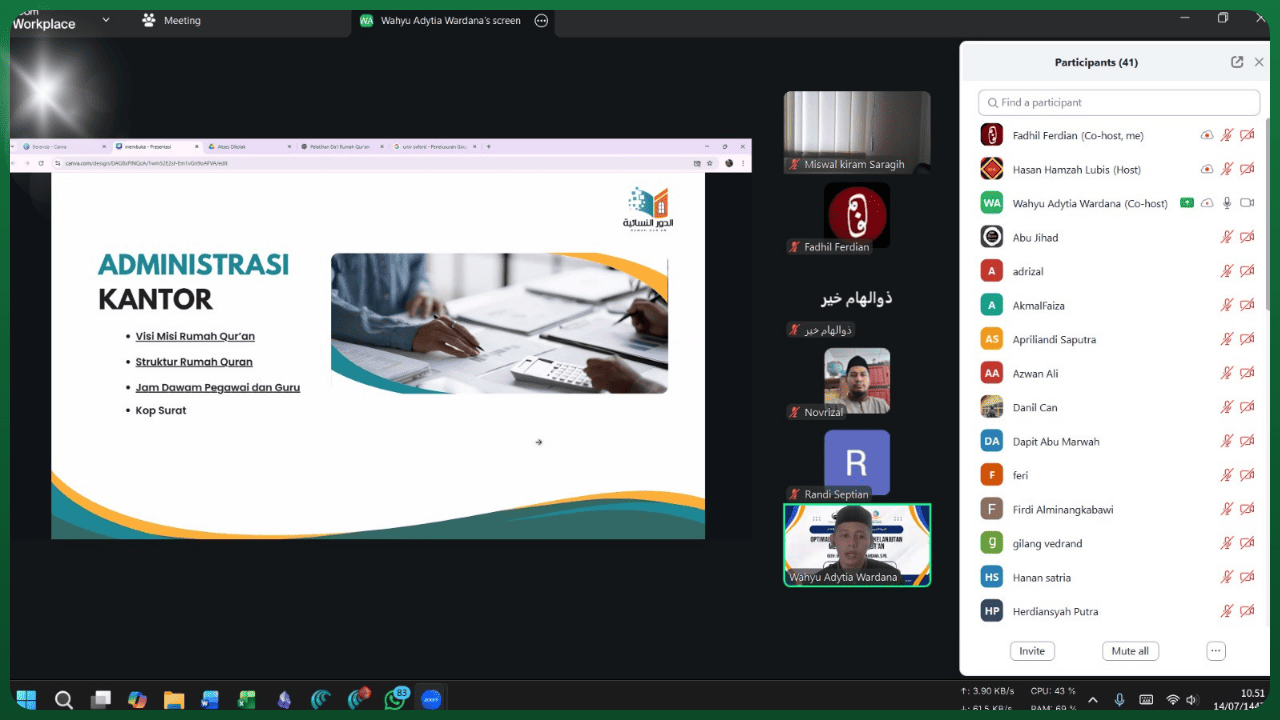The image size is (1280, 720).
Task: Close the Participants panel
Action: tap(1259, 62)
